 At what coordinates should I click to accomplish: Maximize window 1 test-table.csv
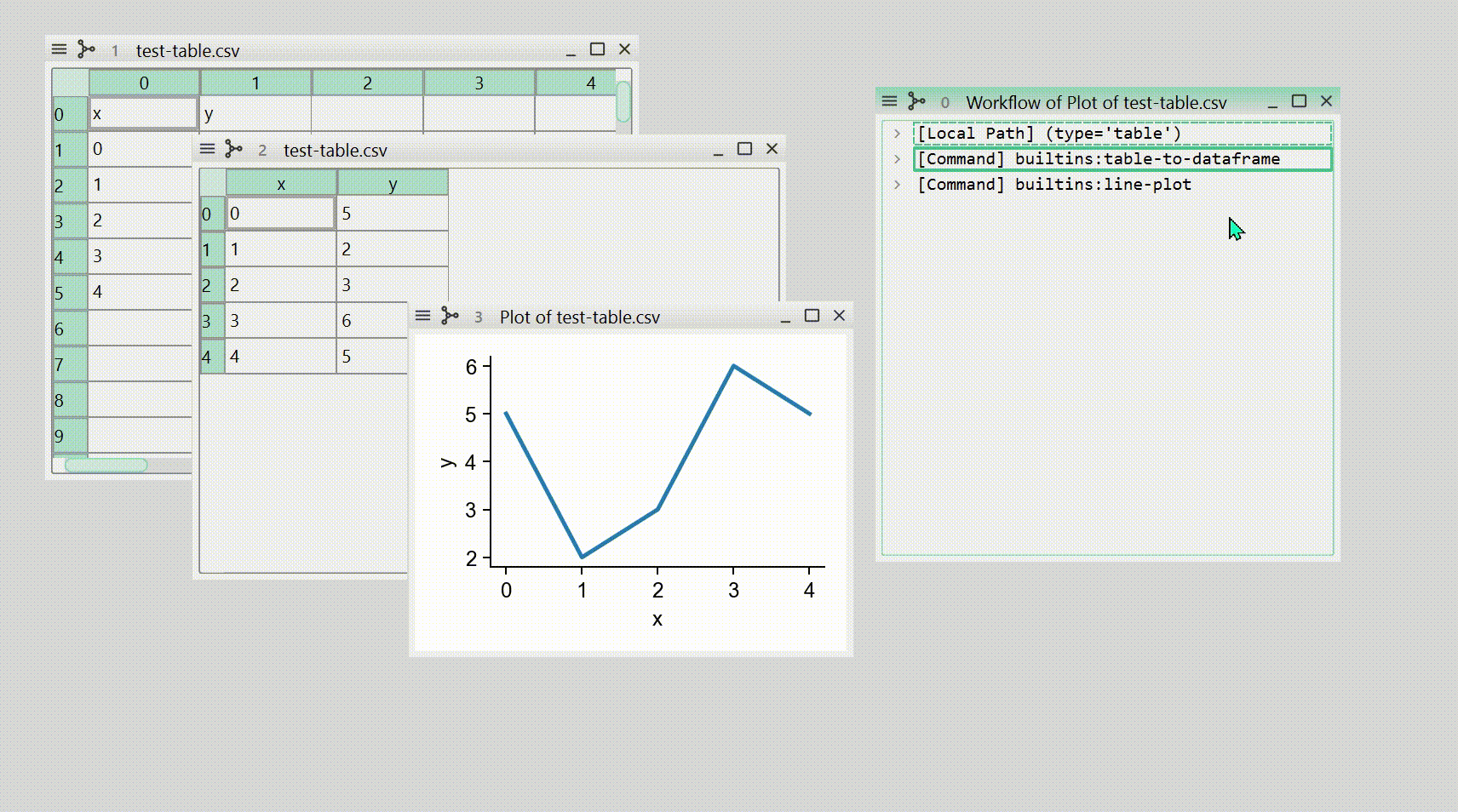coord(597,49)
